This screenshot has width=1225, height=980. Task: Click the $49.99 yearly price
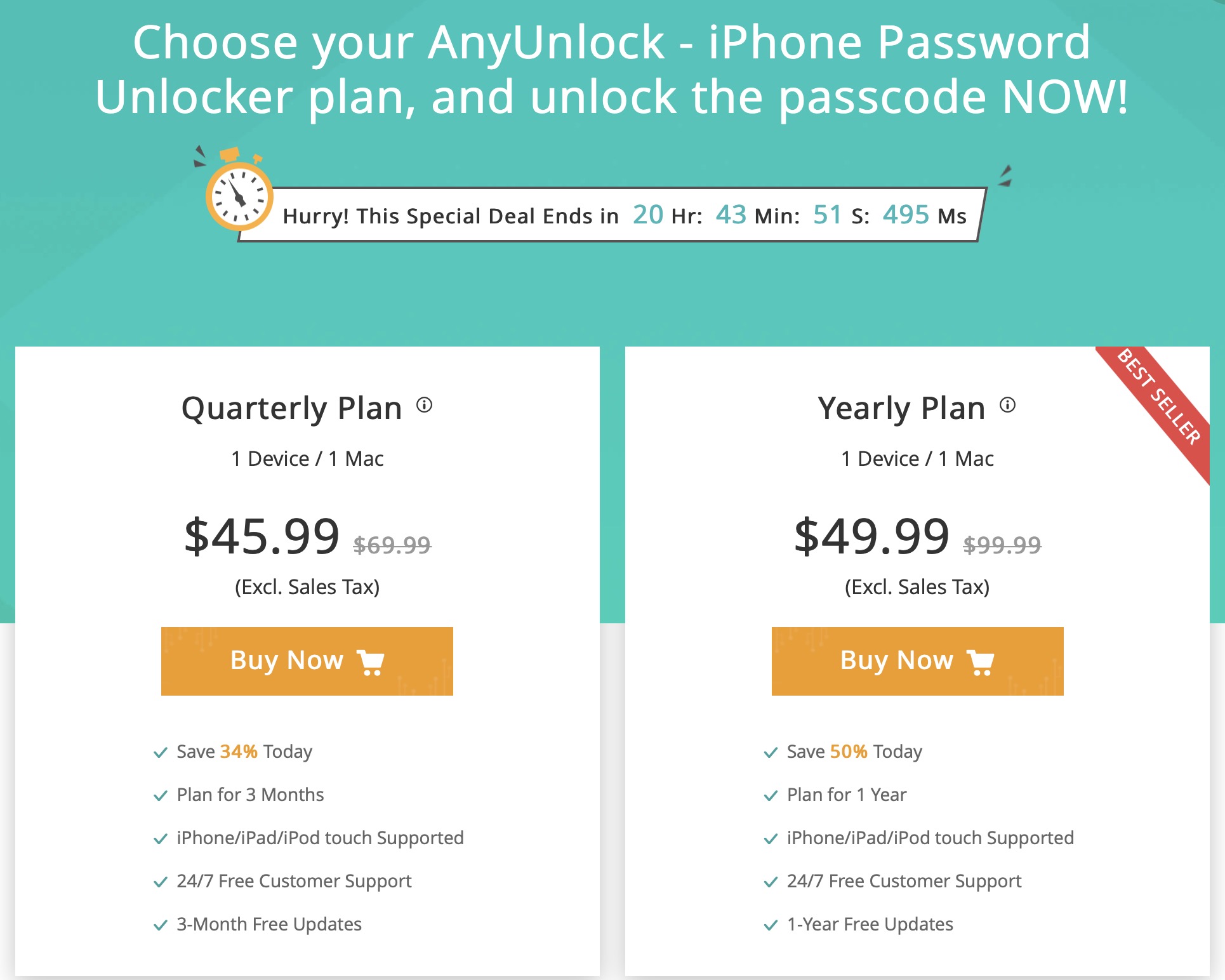click(871, 536)
